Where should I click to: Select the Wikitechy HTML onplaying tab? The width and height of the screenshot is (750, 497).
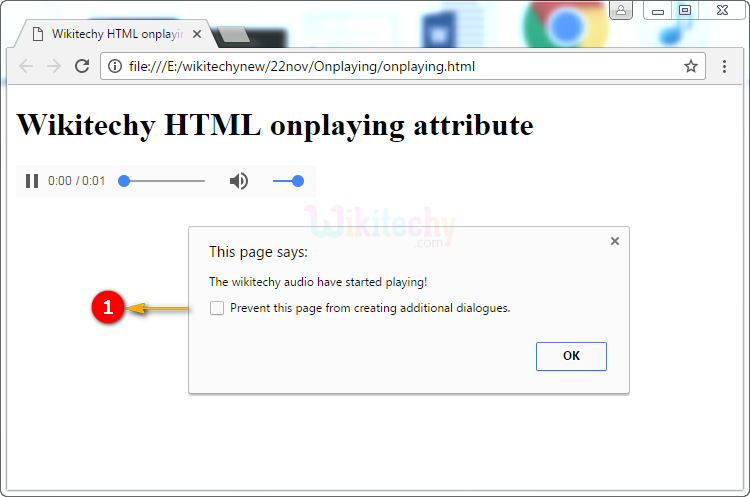click(110, 34)
